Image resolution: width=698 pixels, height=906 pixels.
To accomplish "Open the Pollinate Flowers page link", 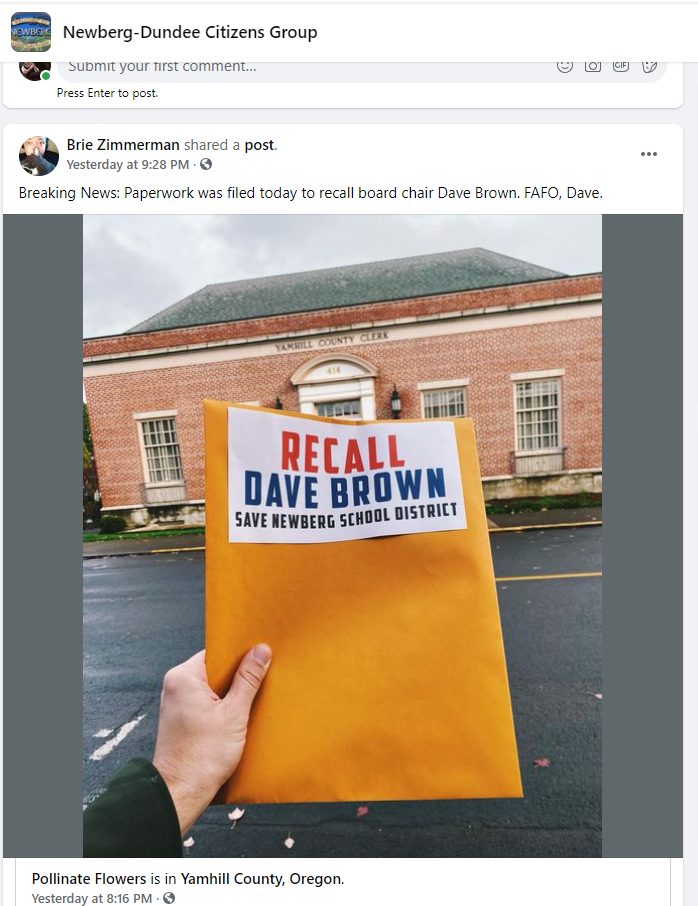I will (x=89, y=879).
